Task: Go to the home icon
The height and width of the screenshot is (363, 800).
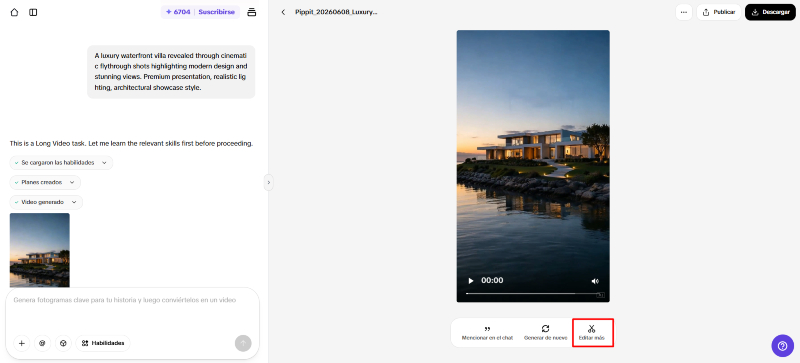Action: [x=14, y=12]
